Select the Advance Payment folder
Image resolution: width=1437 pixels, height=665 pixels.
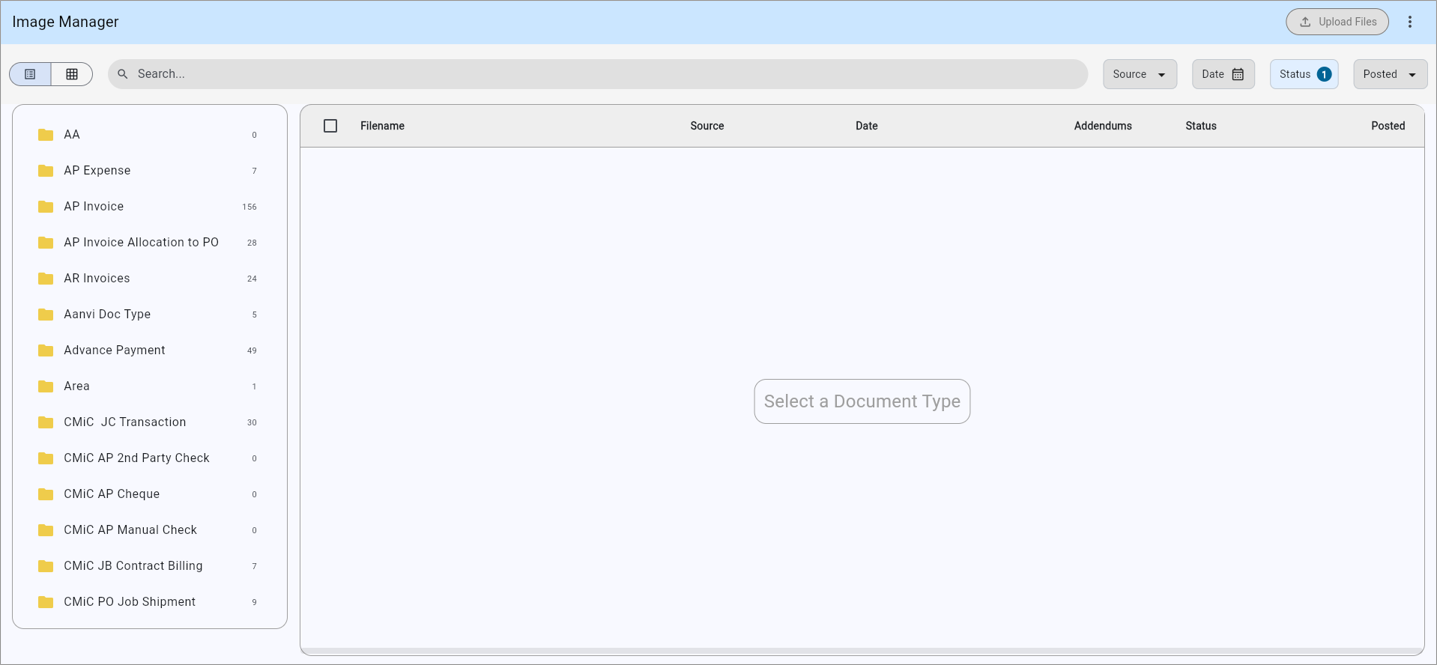[x=150, y=351]
